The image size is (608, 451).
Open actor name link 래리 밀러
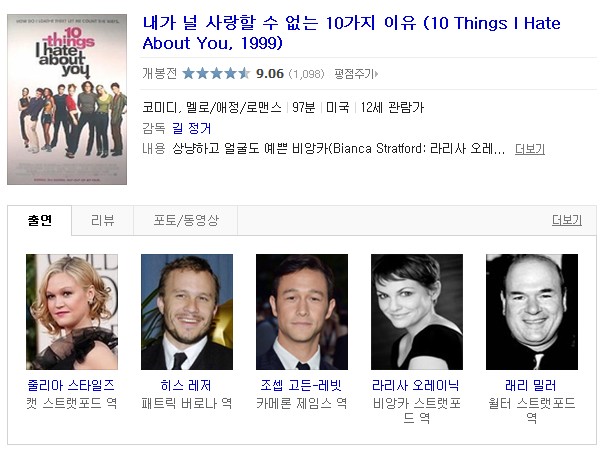tap(531, 385)
